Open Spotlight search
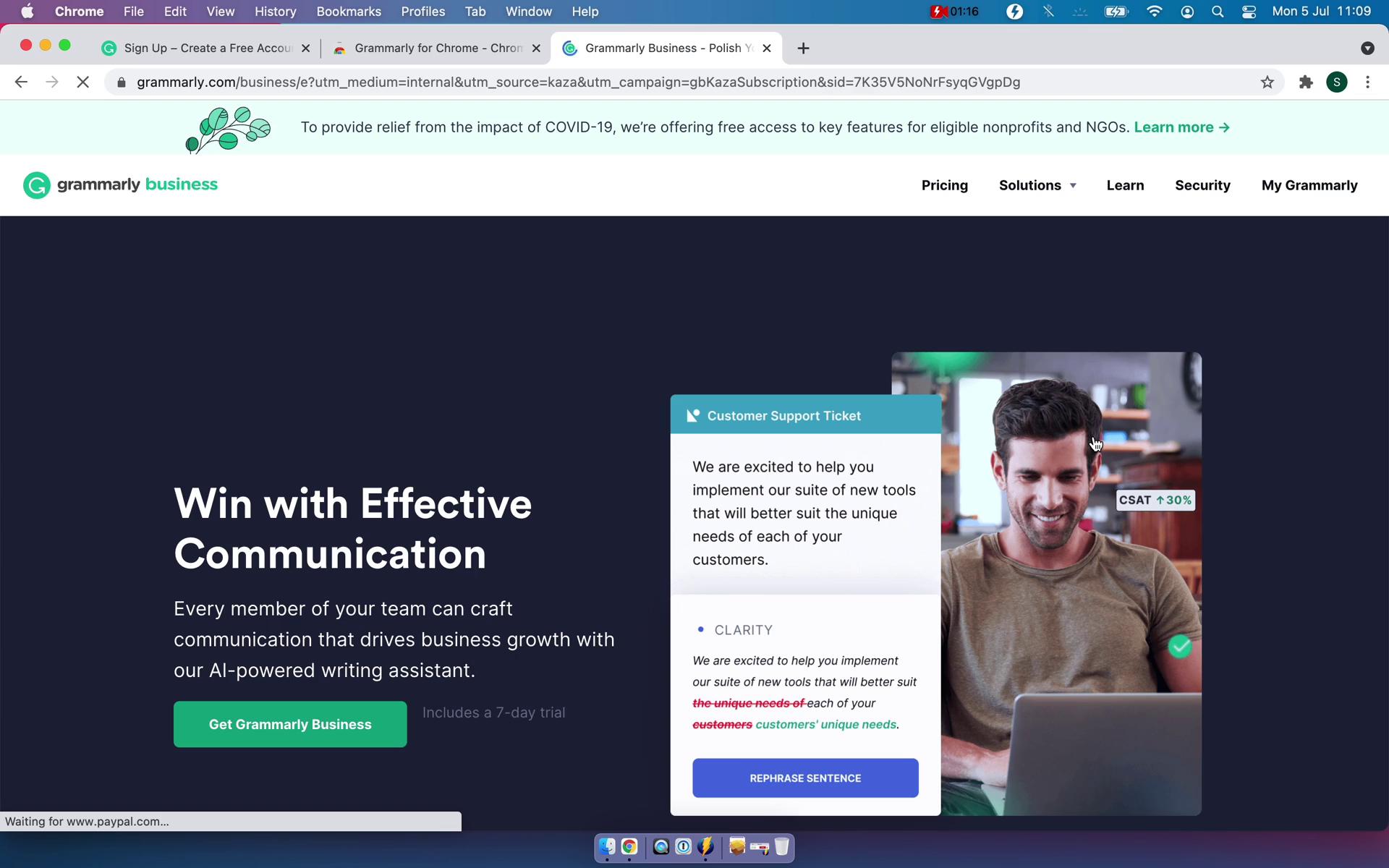The height and width of the screenshot is (868, 1389). [1218, 12]
